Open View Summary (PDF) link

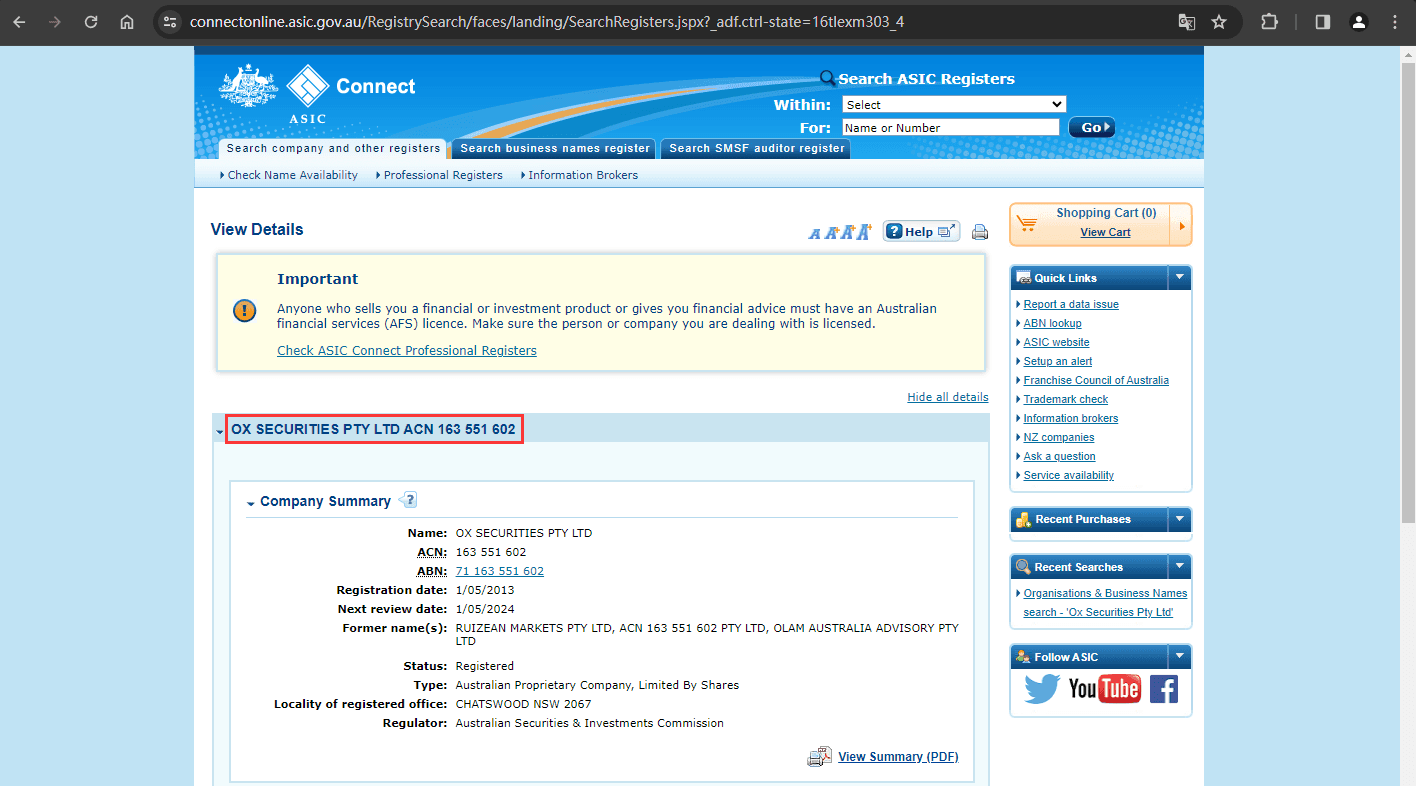tap(898, 757)
